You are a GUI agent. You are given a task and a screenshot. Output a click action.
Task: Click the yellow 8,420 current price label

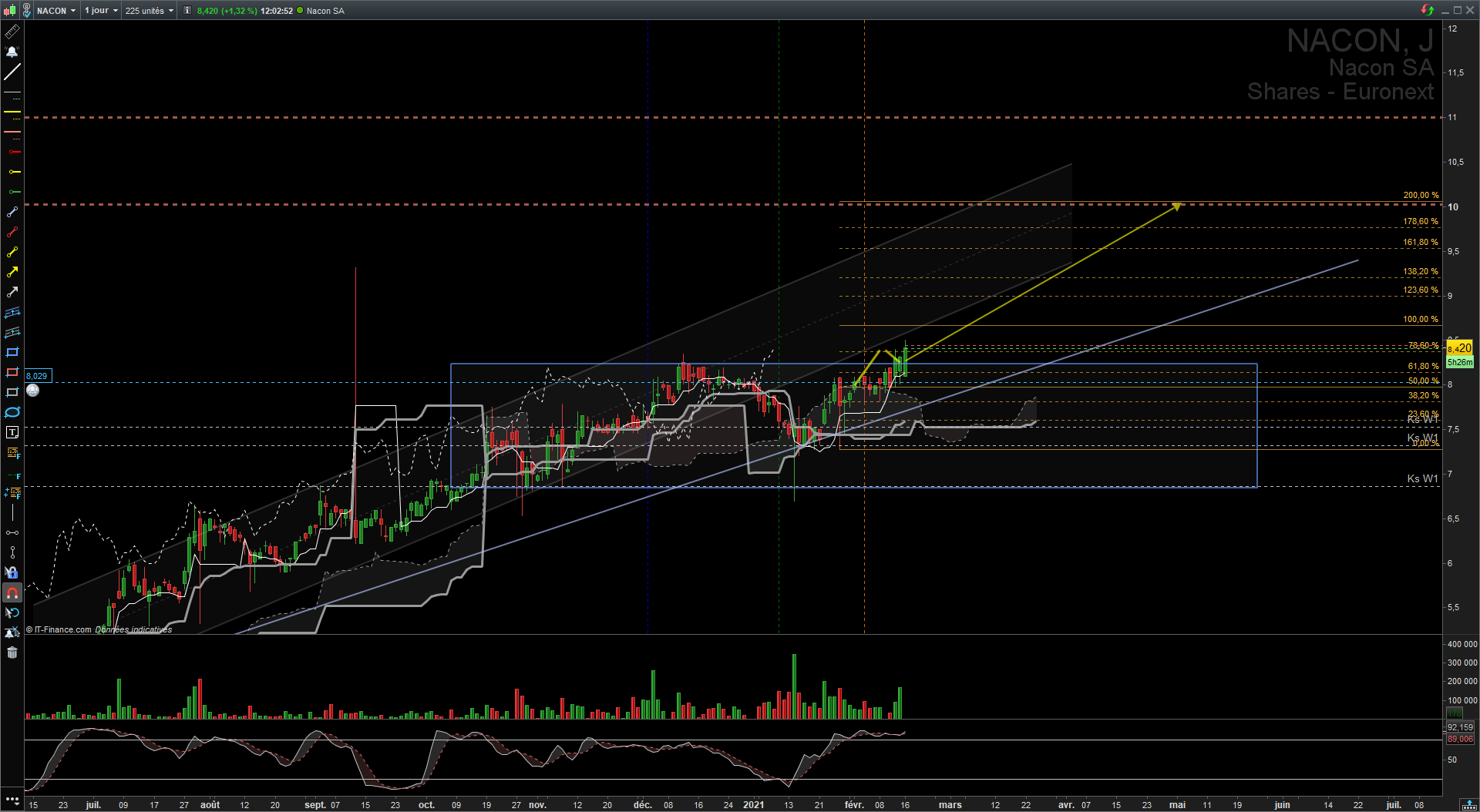[1460, 348]
